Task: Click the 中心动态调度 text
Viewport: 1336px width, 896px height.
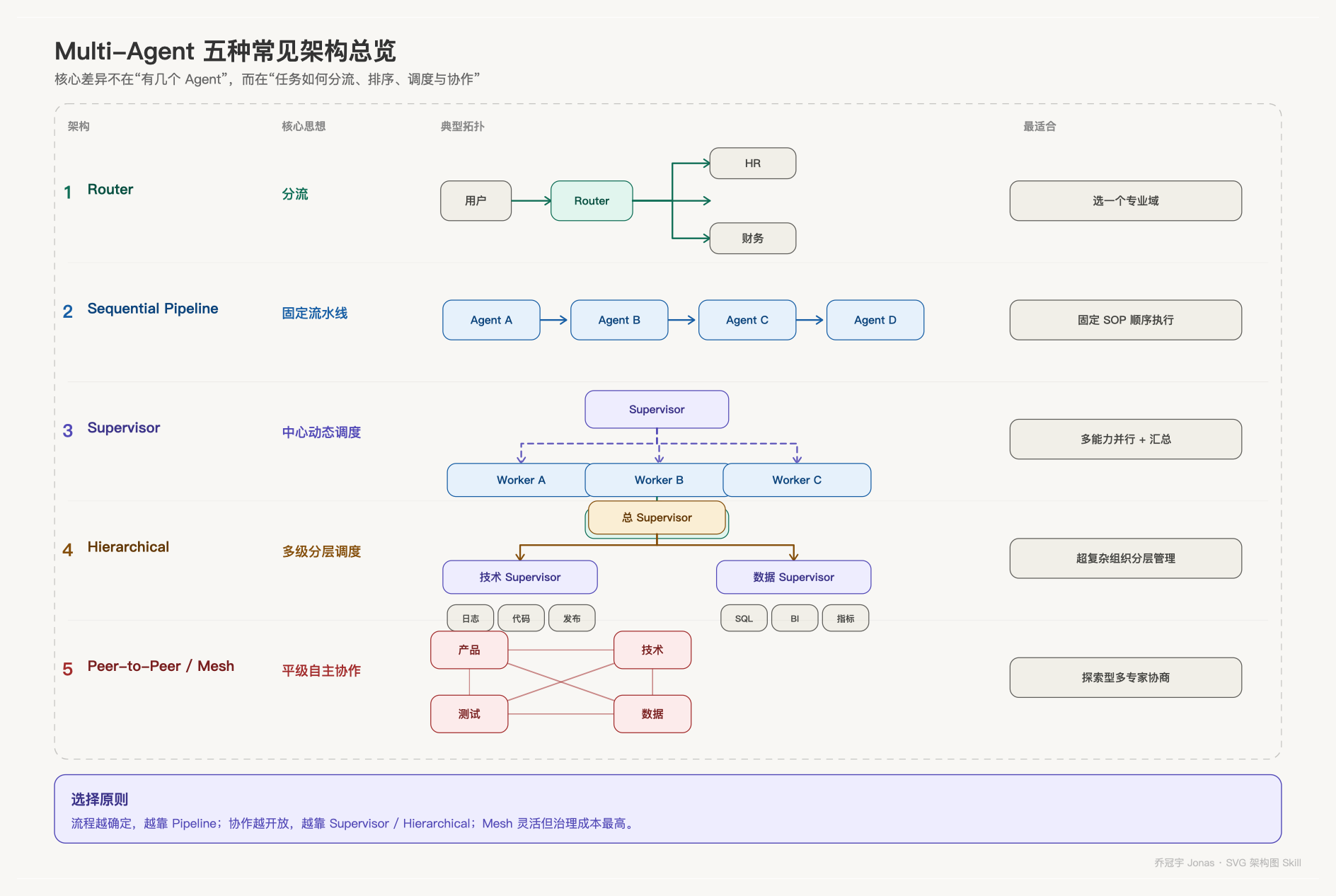Action: click(321, 432)
